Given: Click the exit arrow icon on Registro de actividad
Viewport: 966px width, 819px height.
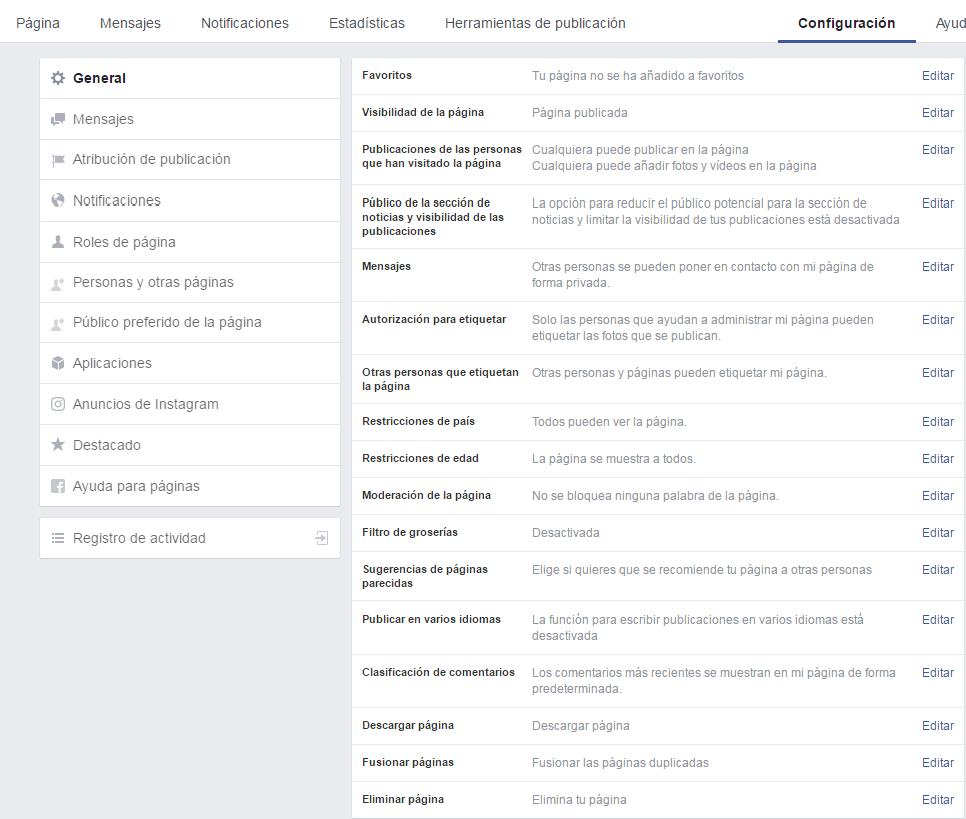Looking at the screenshot, I should [321, 538].
